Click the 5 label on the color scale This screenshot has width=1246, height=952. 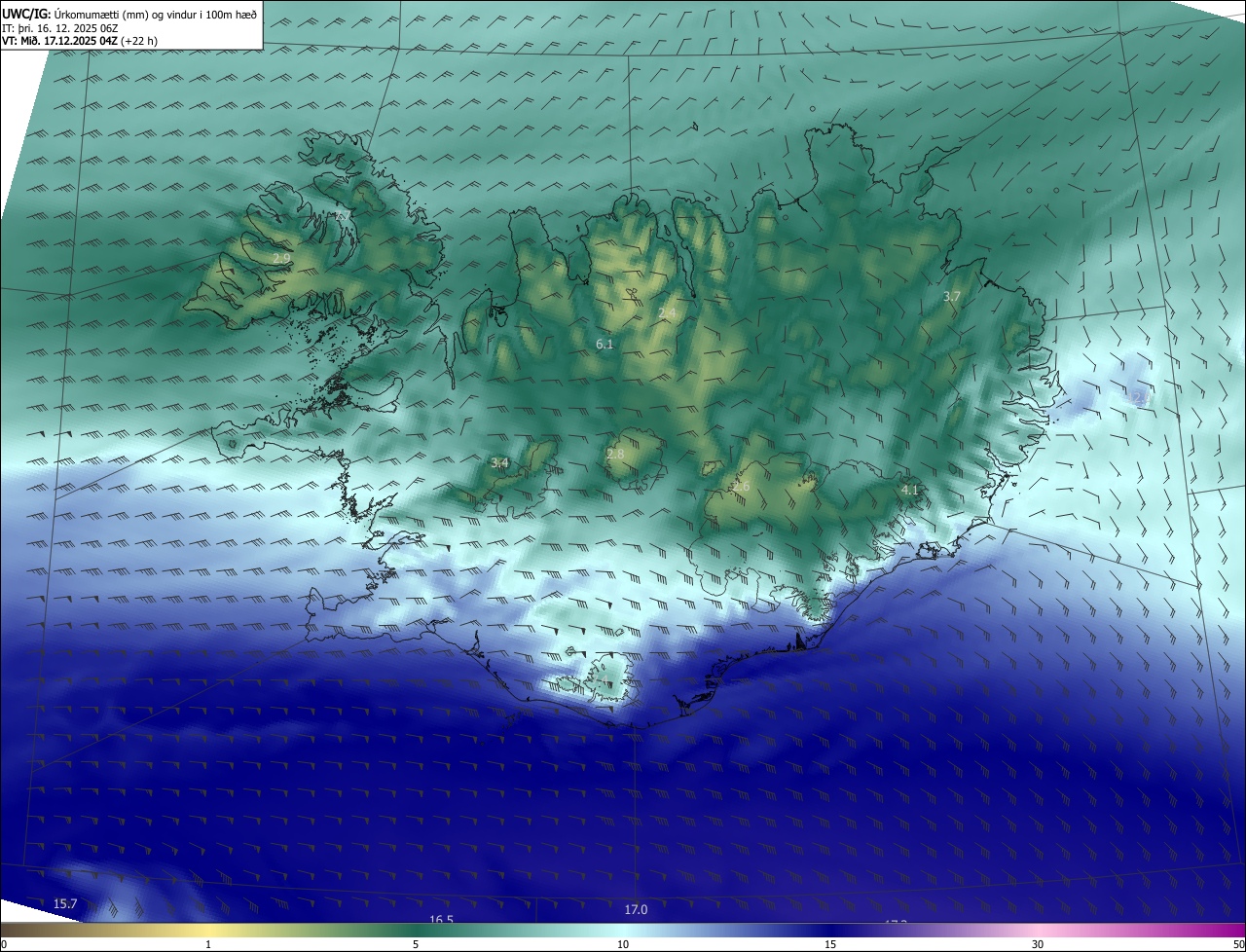[x=416, y=944]
